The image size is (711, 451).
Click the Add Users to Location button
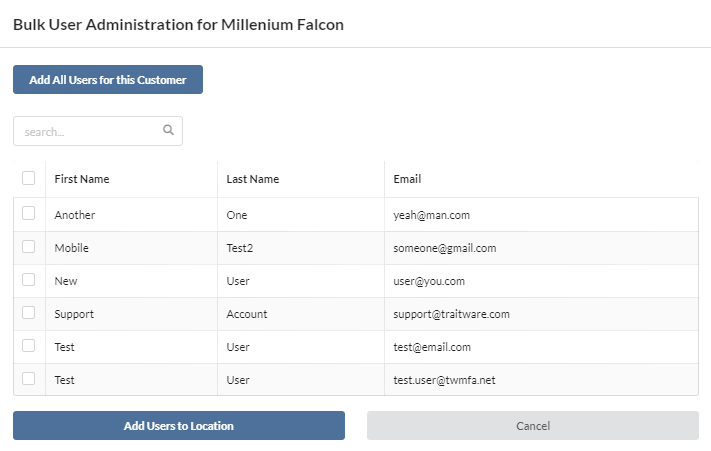coord(179,426)
